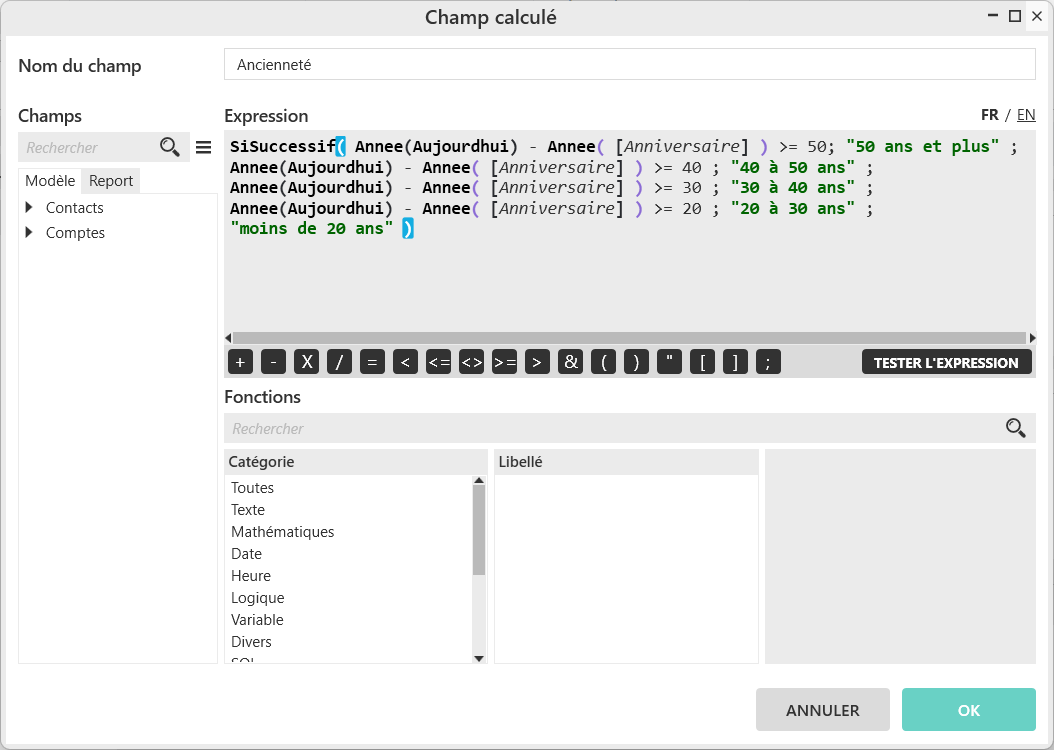Click the Nom du champ input field
This screenshot has height=750, width=1054.
(629, 64)
